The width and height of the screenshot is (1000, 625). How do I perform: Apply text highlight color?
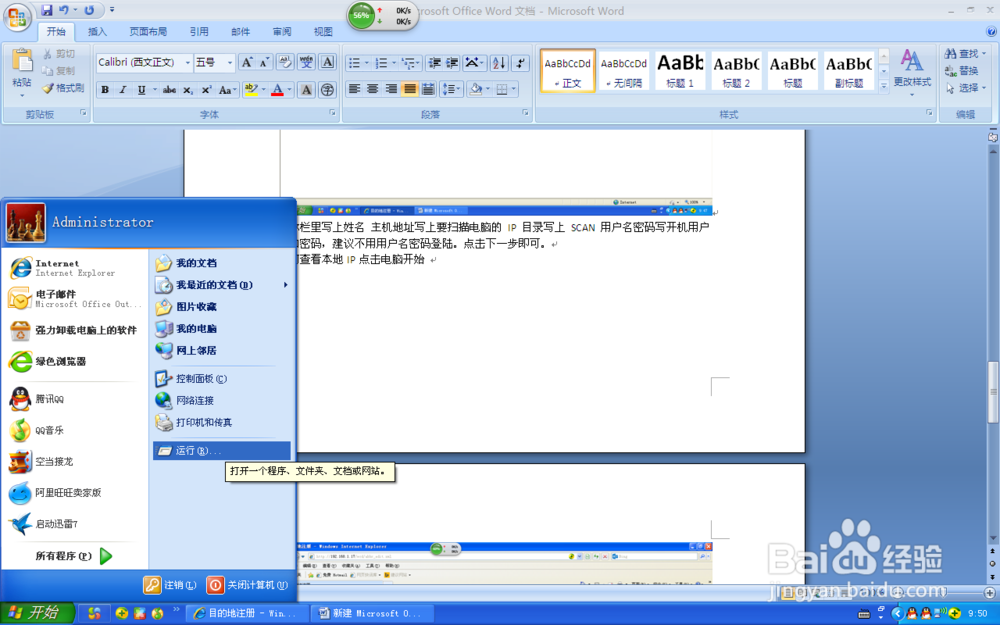(251, 90)
